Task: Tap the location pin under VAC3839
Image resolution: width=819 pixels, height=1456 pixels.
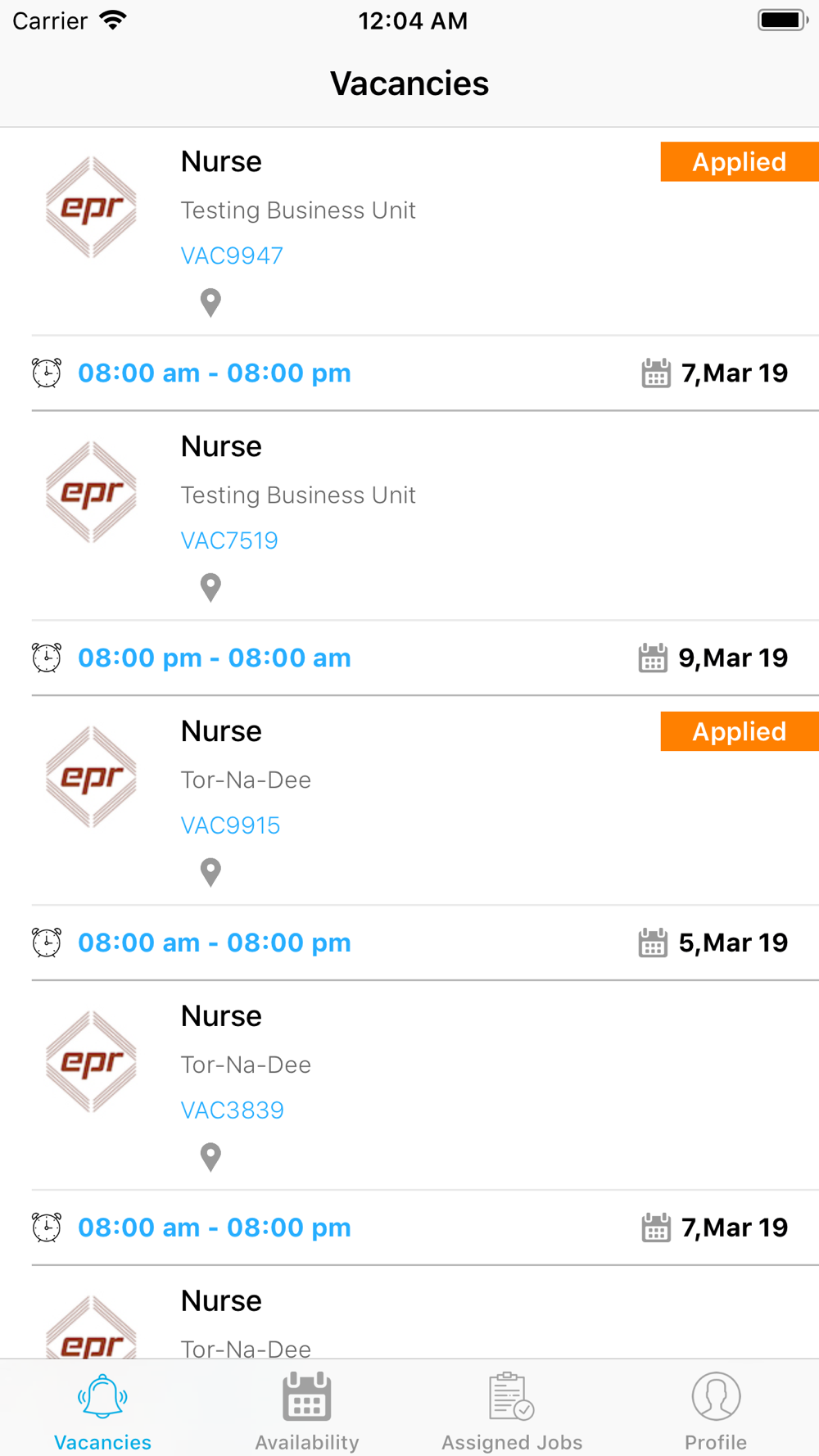Action: coord(210,1157)
